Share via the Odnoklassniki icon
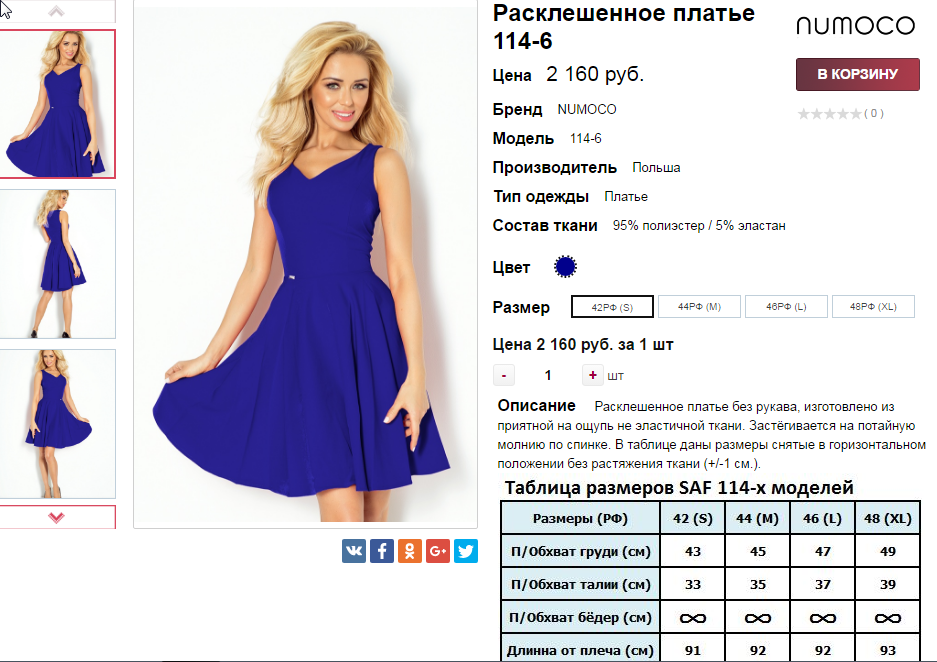Viewport: 937px width, 662px height. [410, 551]
